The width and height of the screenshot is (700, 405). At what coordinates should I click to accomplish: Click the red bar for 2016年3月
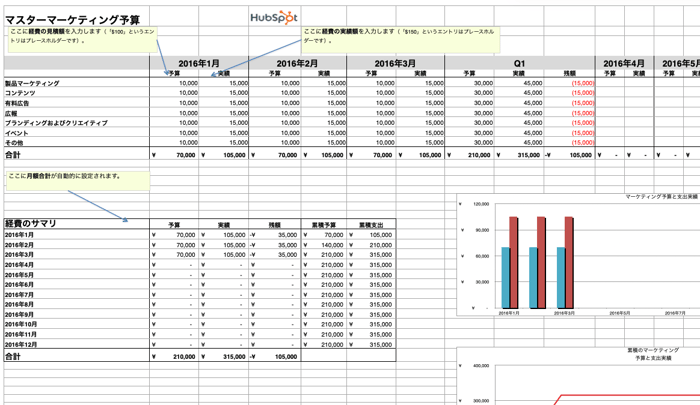pyautogui.click(x=569, y=263)
